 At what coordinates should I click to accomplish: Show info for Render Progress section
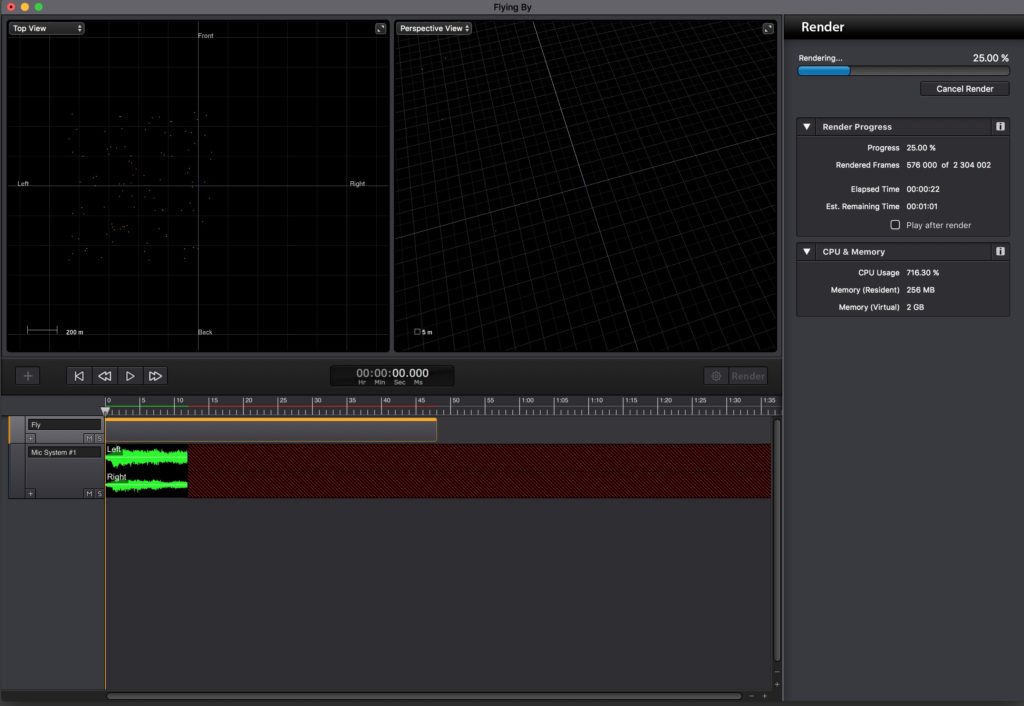pos(1000,127)
